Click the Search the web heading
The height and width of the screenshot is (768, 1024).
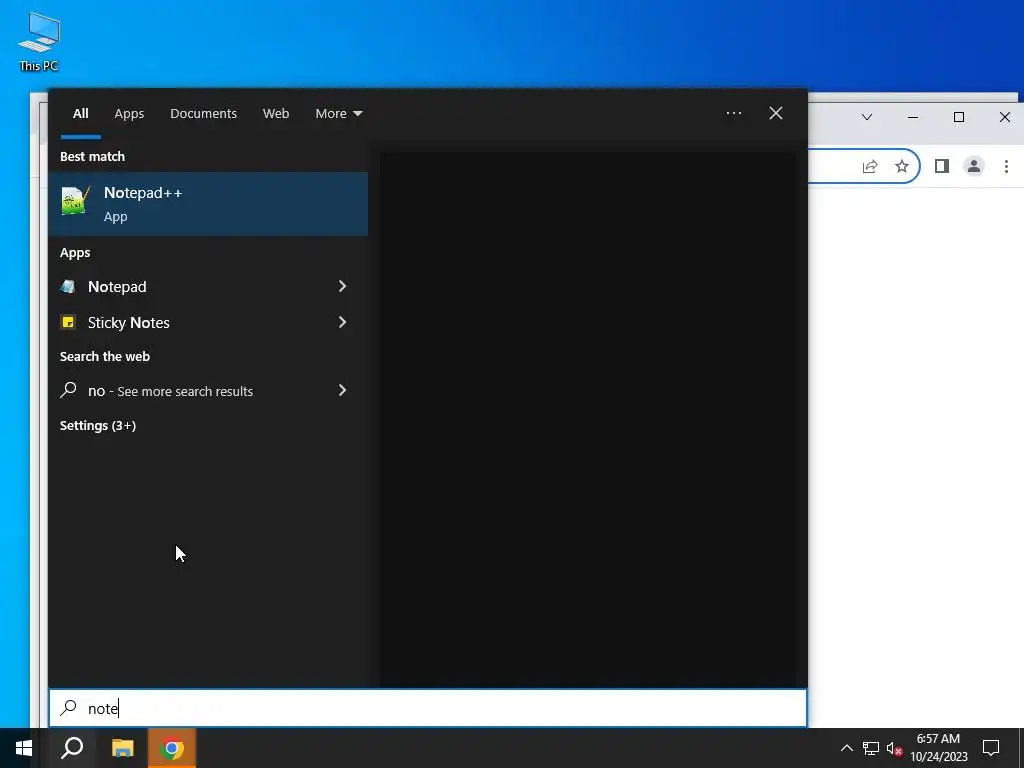(104, 357)
